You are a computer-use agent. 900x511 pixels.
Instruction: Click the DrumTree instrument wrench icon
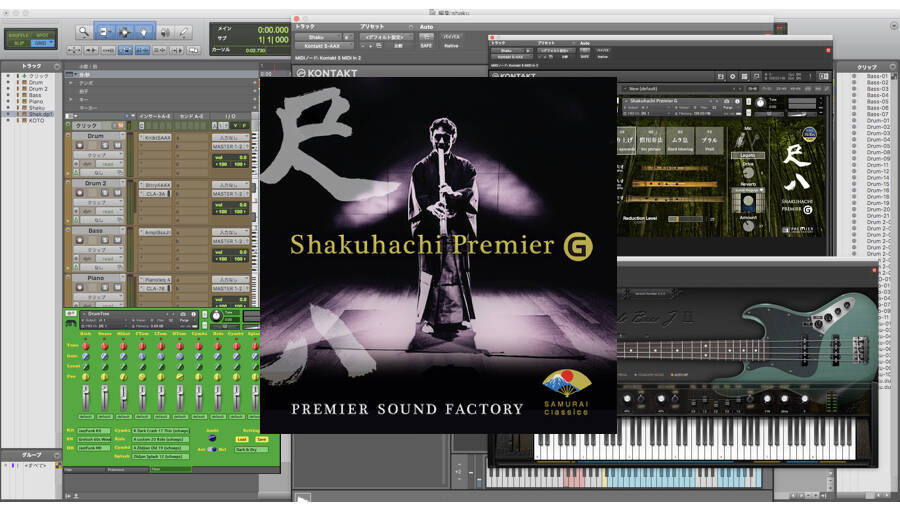tap(71, 324)
